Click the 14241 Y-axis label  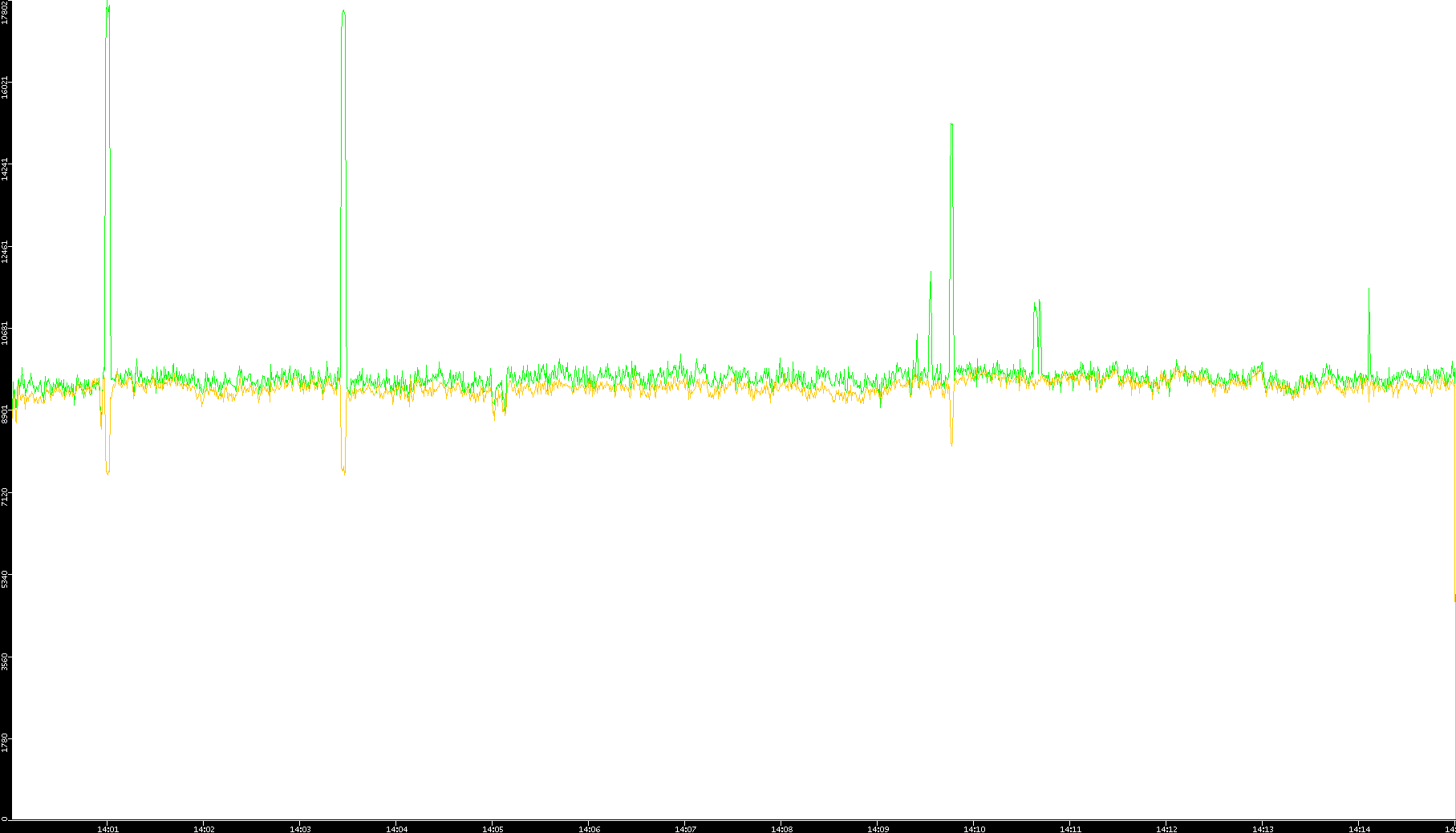(x=5, y=170)
